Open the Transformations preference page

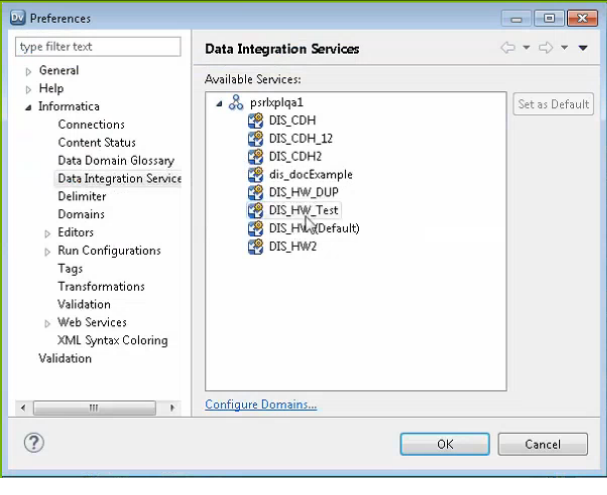[x=101, y=286]
